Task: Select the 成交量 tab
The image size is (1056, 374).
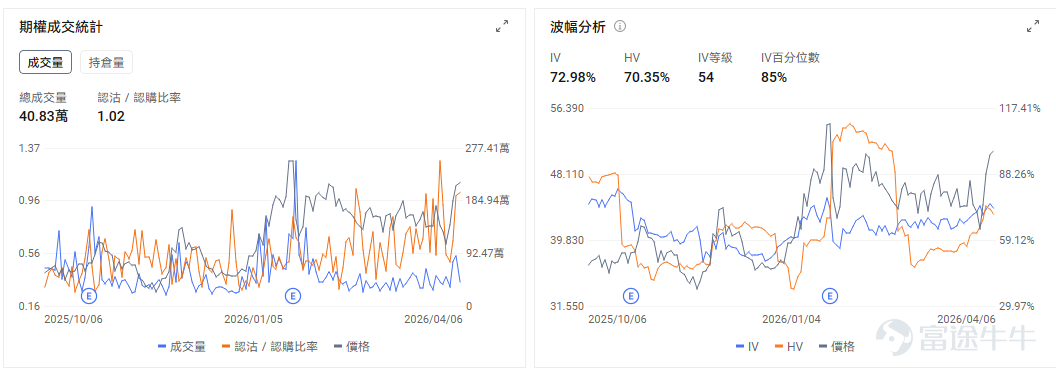Action: 45,63
